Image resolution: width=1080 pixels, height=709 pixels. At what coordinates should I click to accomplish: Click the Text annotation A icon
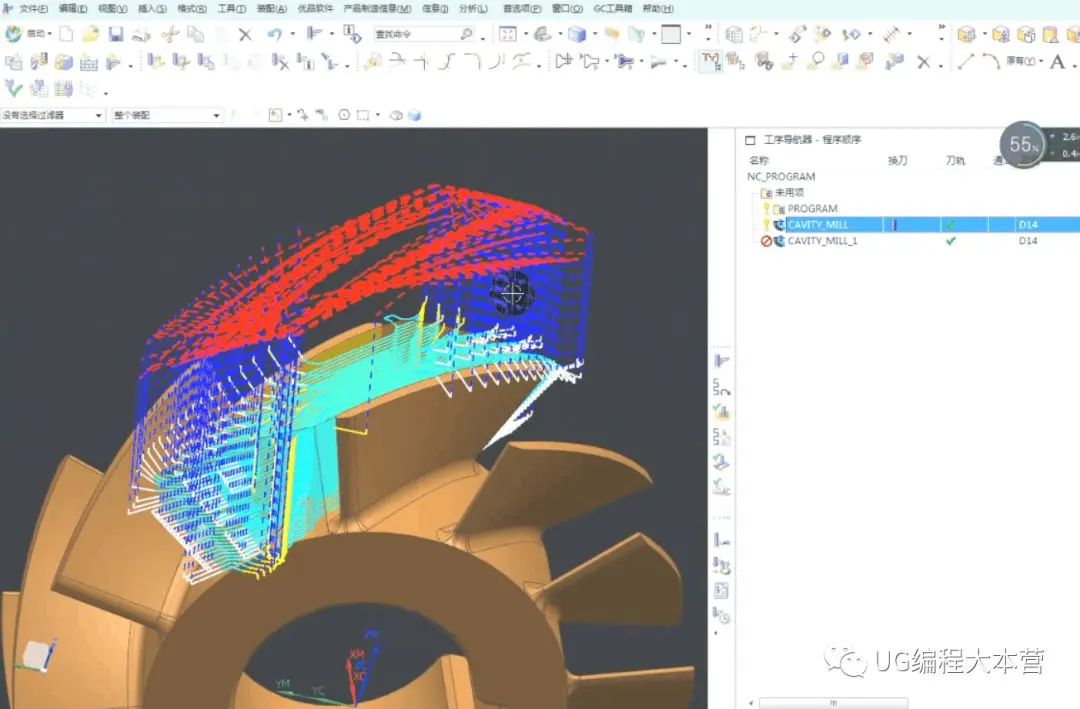[x=1057, y=62]
